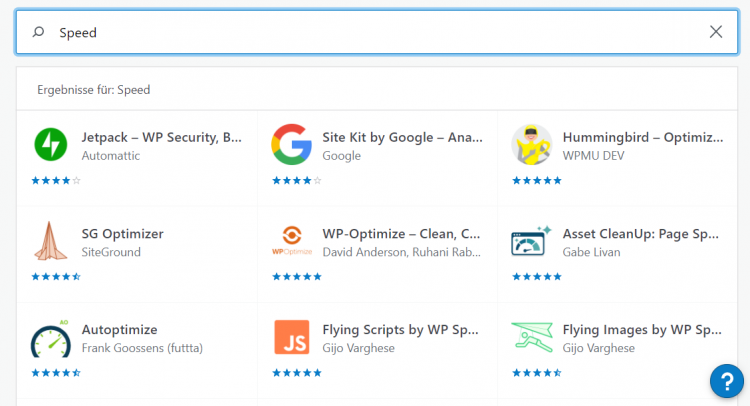Open the blue question mark help button
The width and height of the screenshot is (750, 406).
[x=727, y=381]
